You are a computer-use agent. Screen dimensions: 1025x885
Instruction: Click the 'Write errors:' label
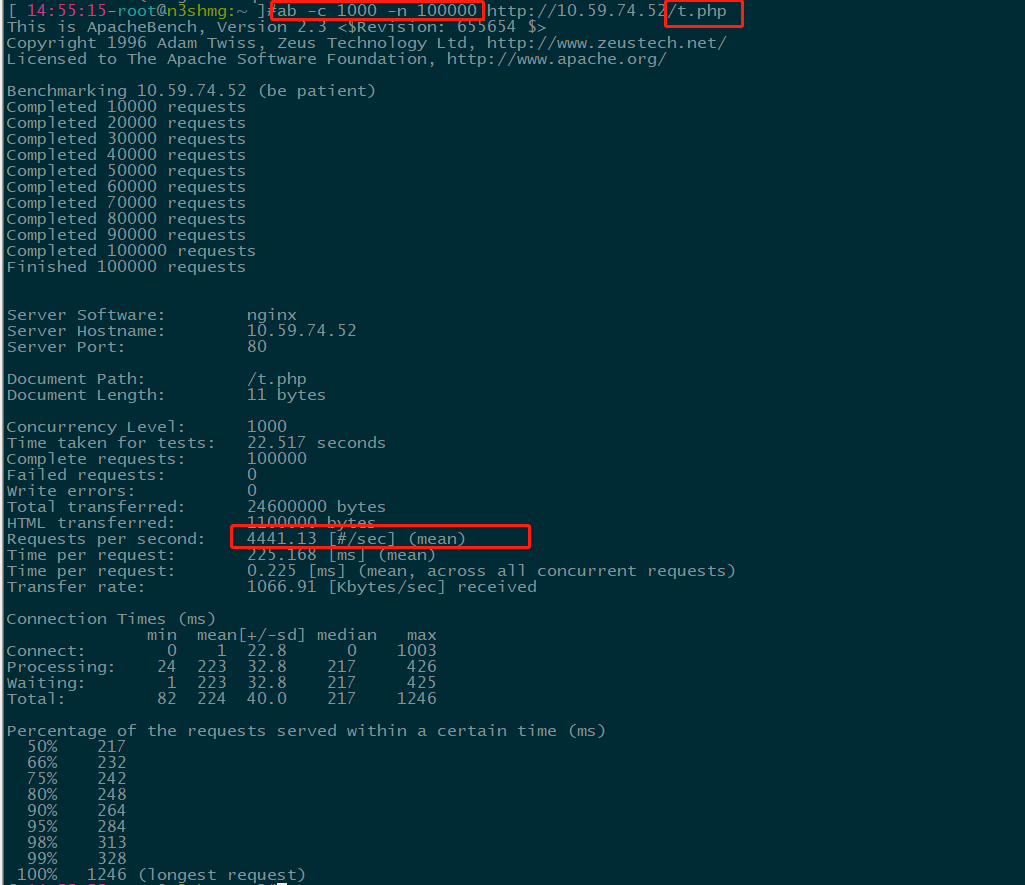(71, 491)
